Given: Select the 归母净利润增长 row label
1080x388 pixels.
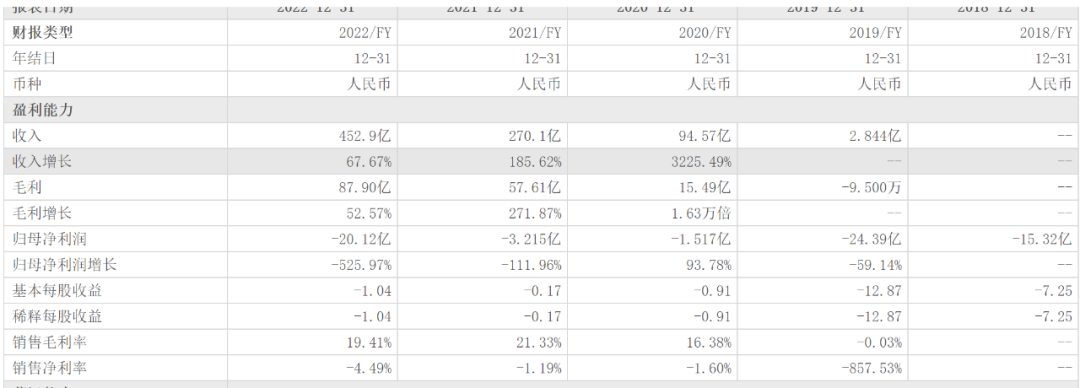Looking at the screenshot, I should (x=65, y=265).
